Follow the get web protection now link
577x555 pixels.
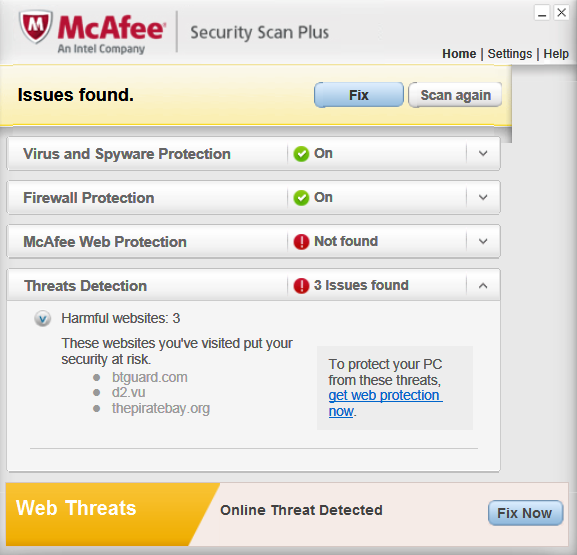(x=385, y=403)
